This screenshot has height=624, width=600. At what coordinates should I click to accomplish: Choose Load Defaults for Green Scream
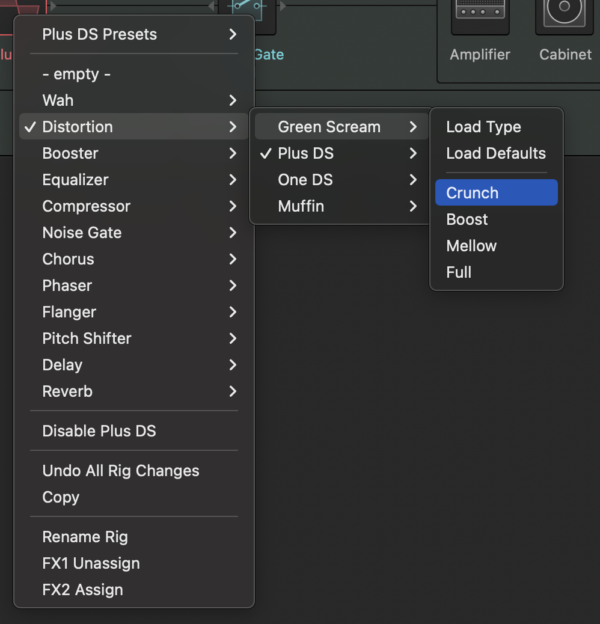497,153
